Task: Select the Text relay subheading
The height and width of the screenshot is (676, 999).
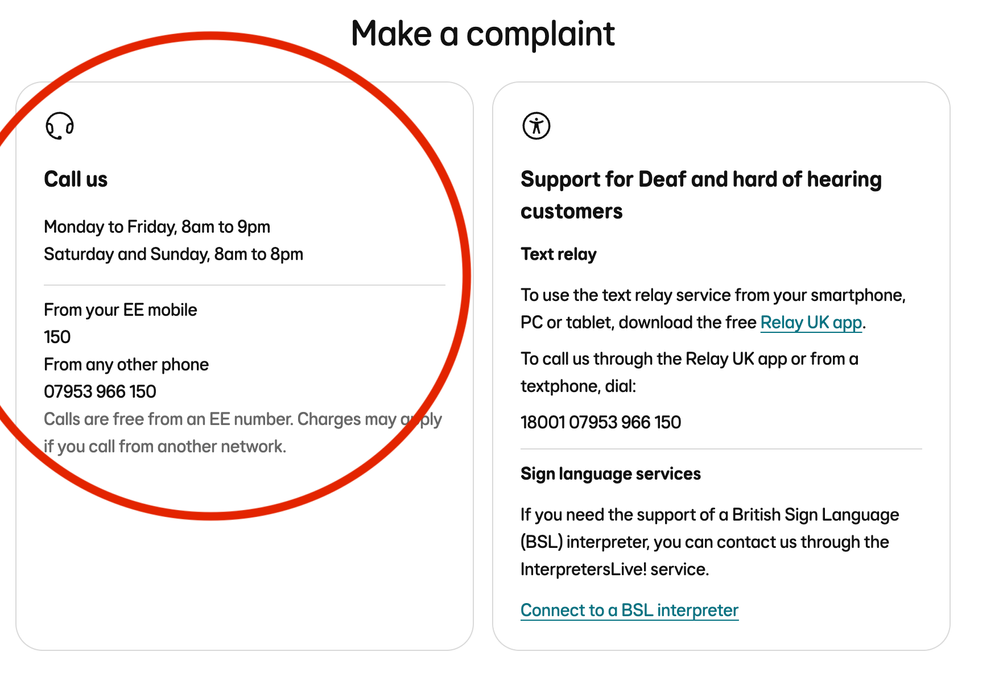Action: pos(559,254)
